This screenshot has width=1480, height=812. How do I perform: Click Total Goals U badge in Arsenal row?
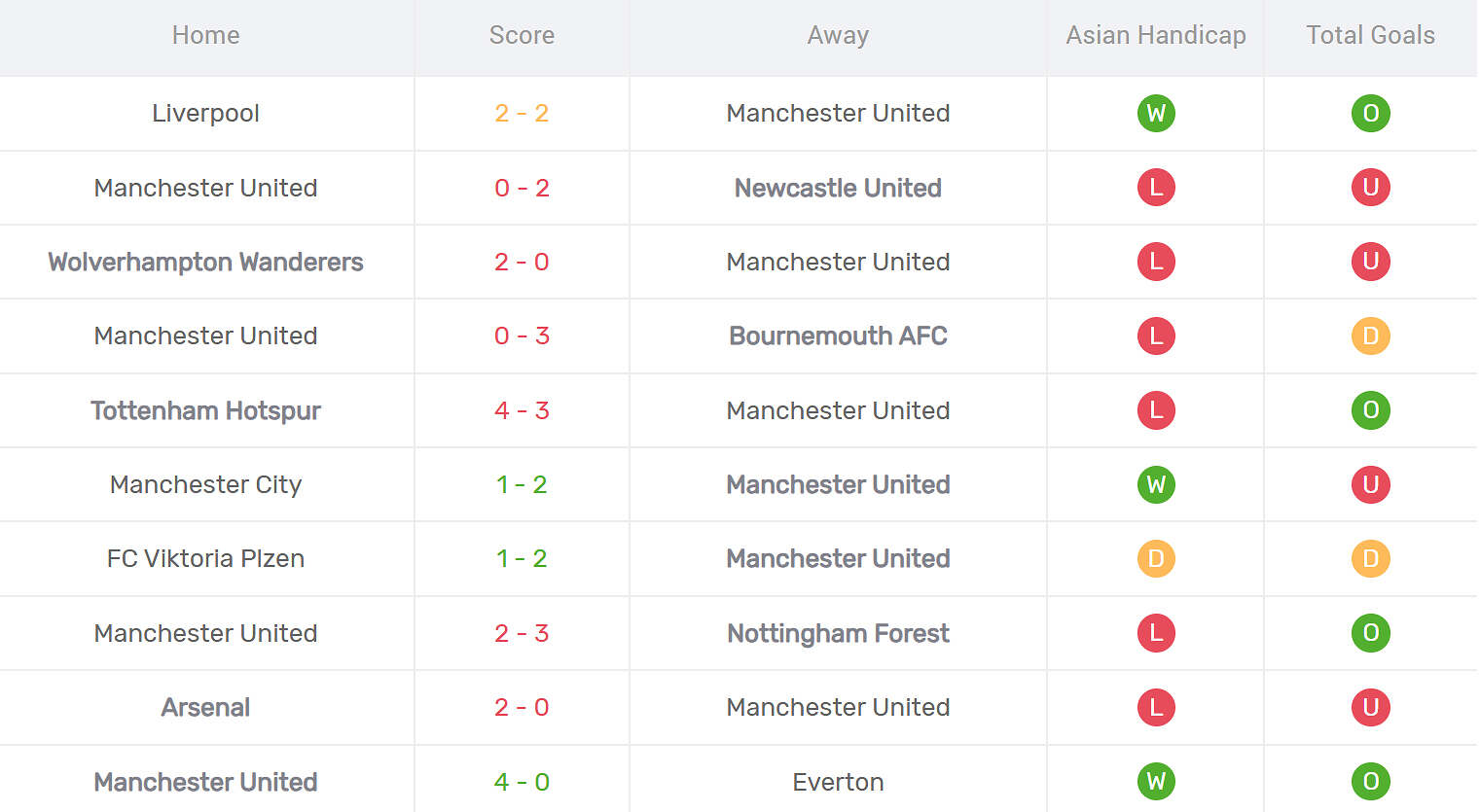coord(1370,707)
